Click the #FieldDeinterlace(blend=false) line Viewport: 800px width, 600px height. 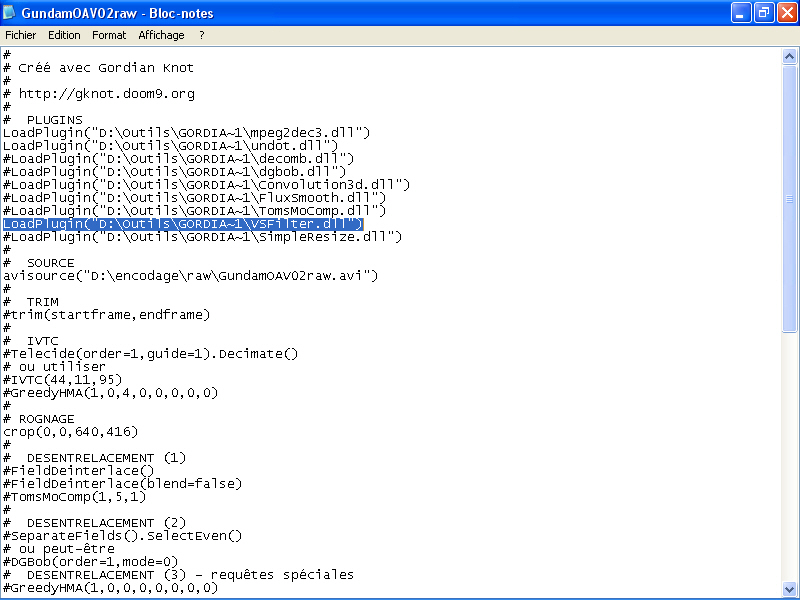click(122, 484)
